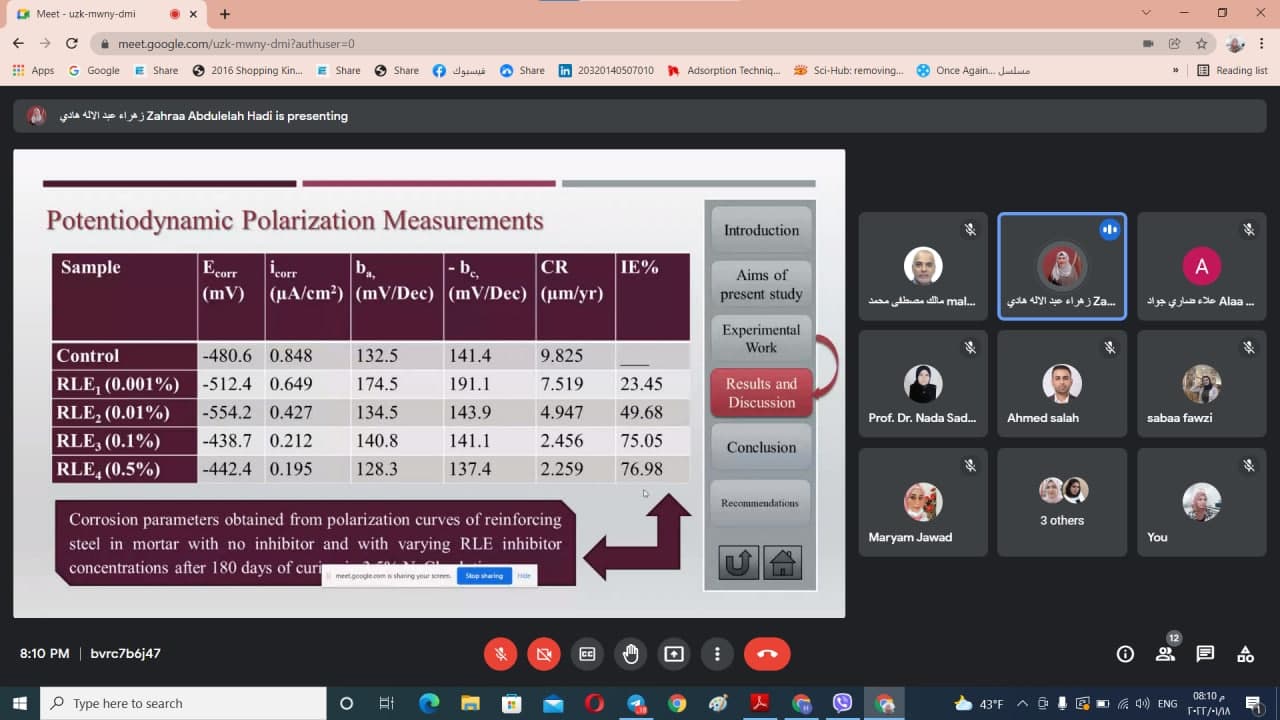
Task: Toggle the camera on or off
Action: coord(544,654)
